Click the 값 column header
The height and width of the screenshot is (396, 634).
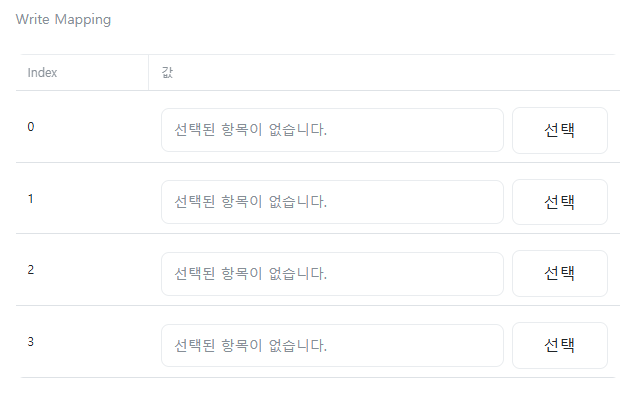pyautogui.click(x=167, y=73)
